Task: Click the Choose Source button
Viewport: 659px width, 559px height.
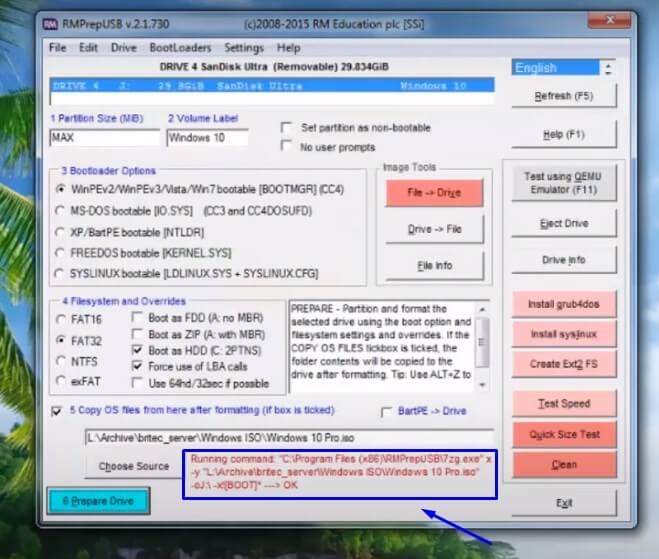Action: 134,466
